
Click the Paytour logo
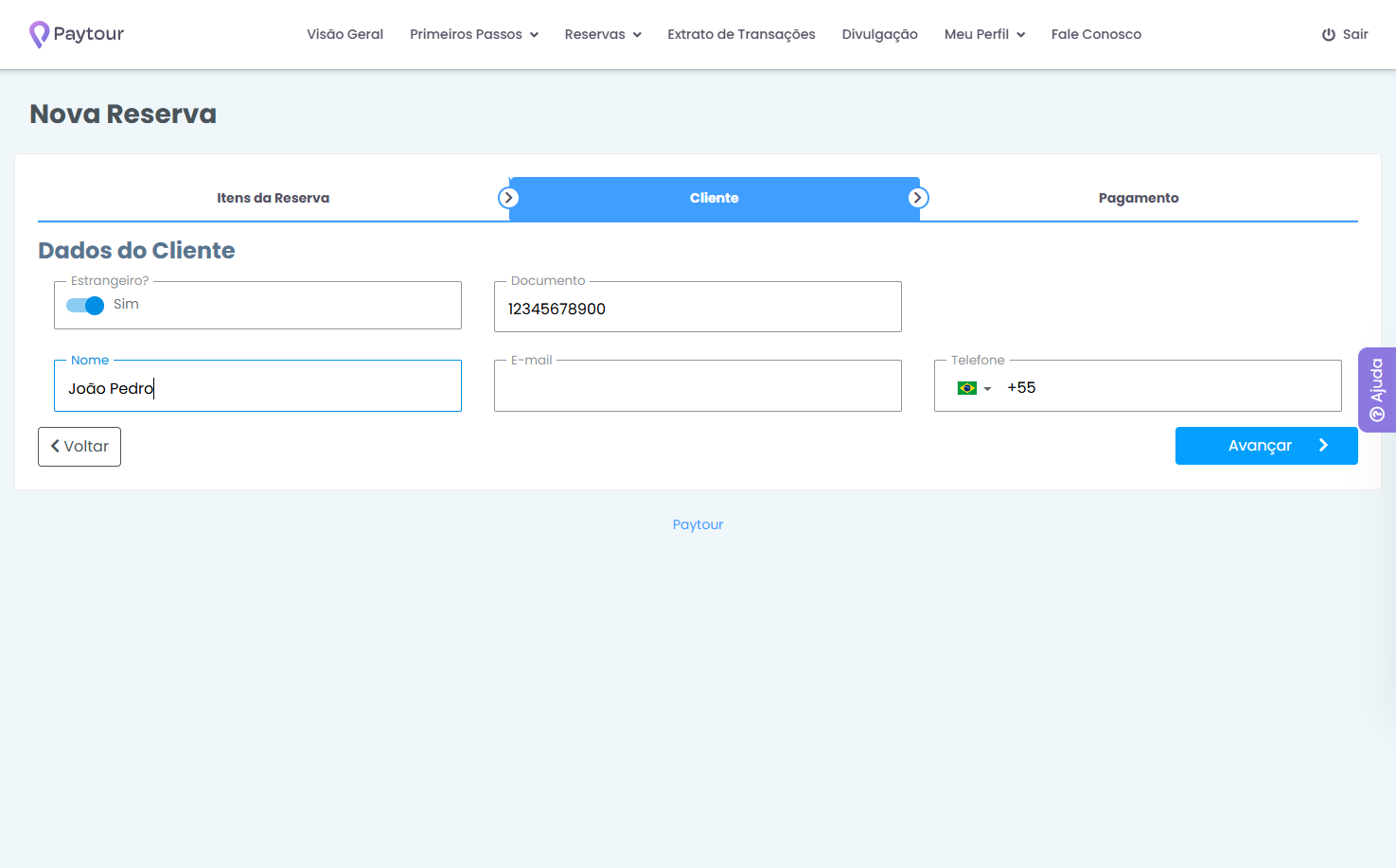77,34
